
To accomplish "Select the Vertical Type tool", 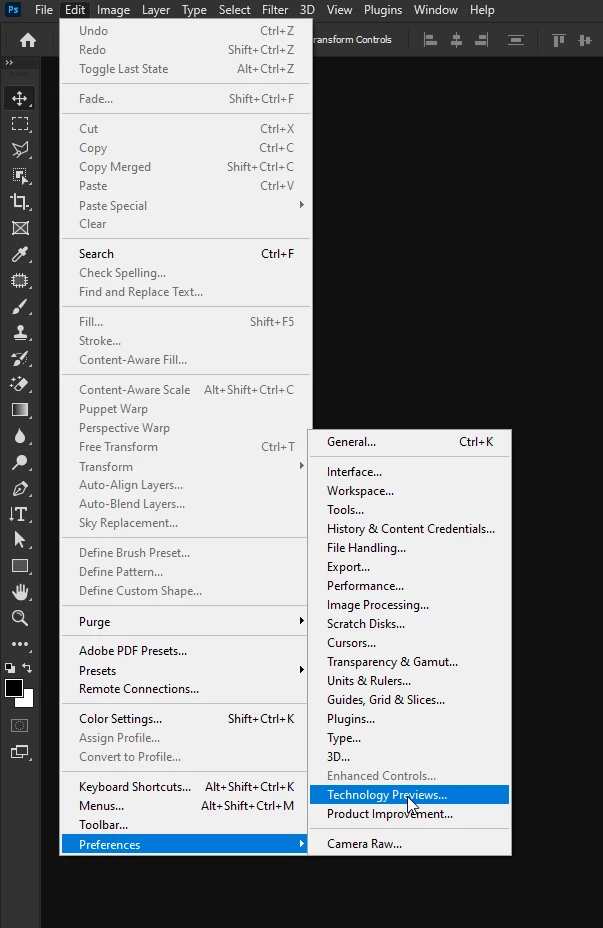I will coord(20,514).
